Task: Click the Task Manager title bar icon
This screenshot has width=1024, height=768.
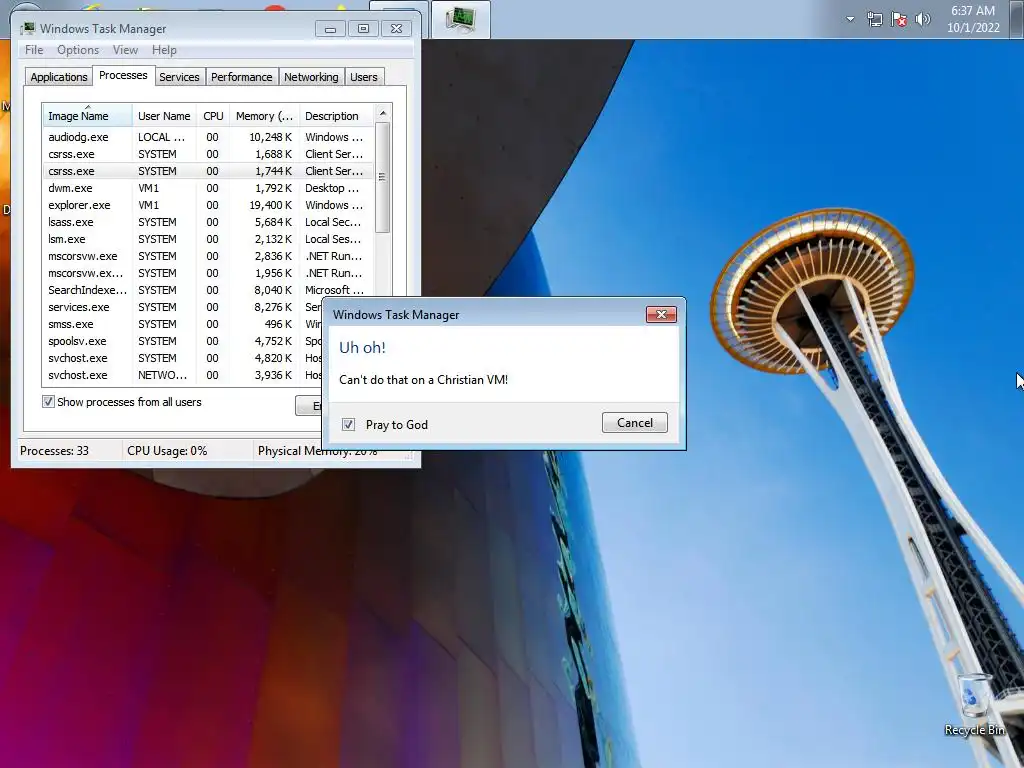Action: point(27,29)
